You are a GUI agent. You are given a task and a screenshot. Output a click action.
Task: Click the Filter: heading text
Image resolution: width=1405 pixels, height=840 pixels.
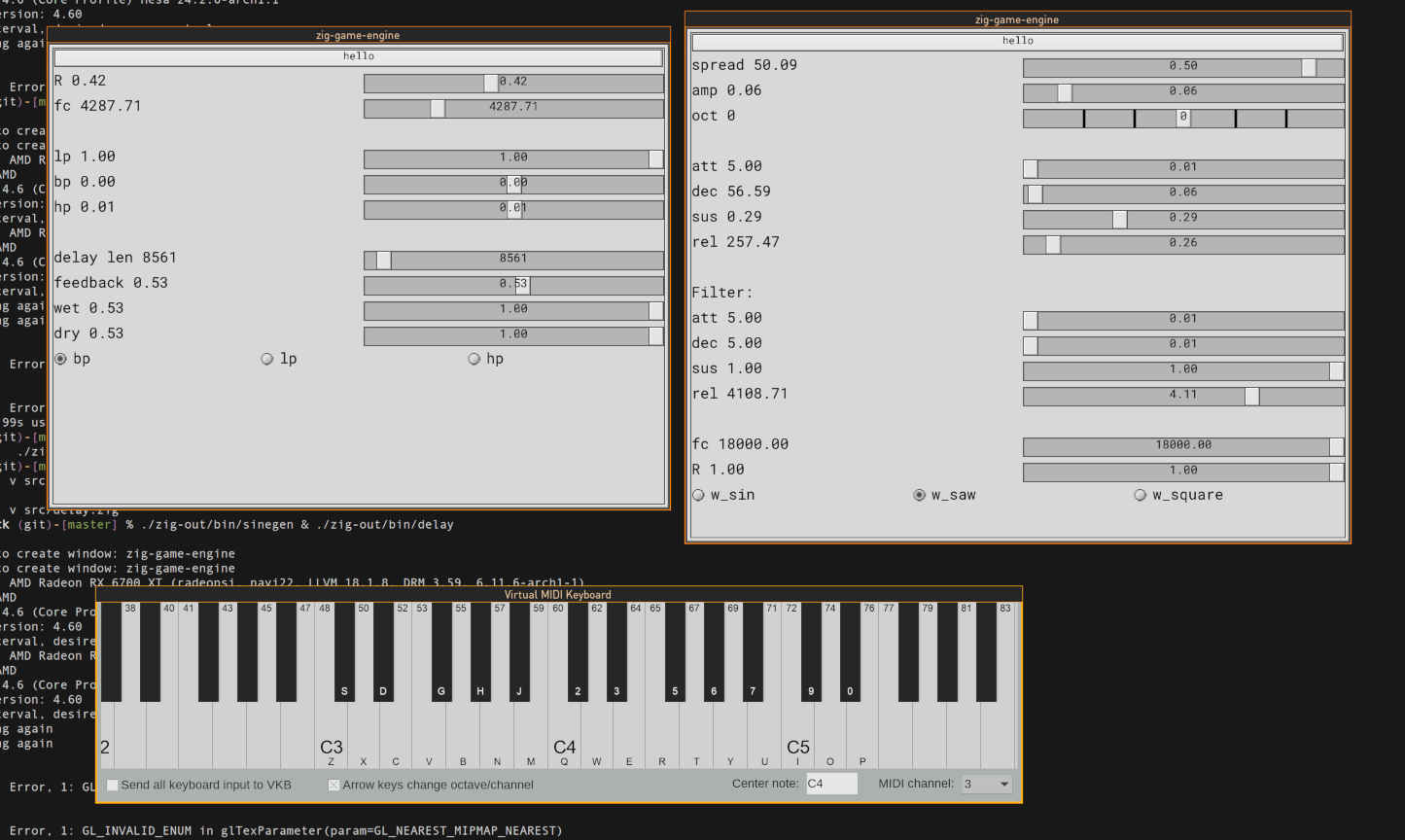tap(722, 293)
